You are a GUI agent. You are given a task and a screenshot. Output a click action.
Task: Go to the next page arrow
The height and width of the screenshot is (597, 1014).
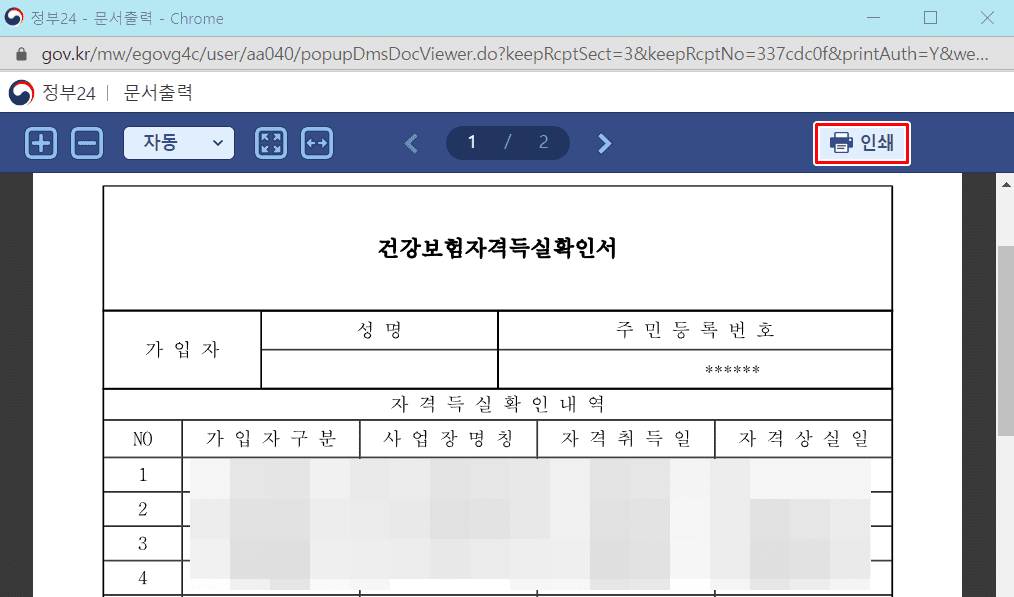[604, 143]
